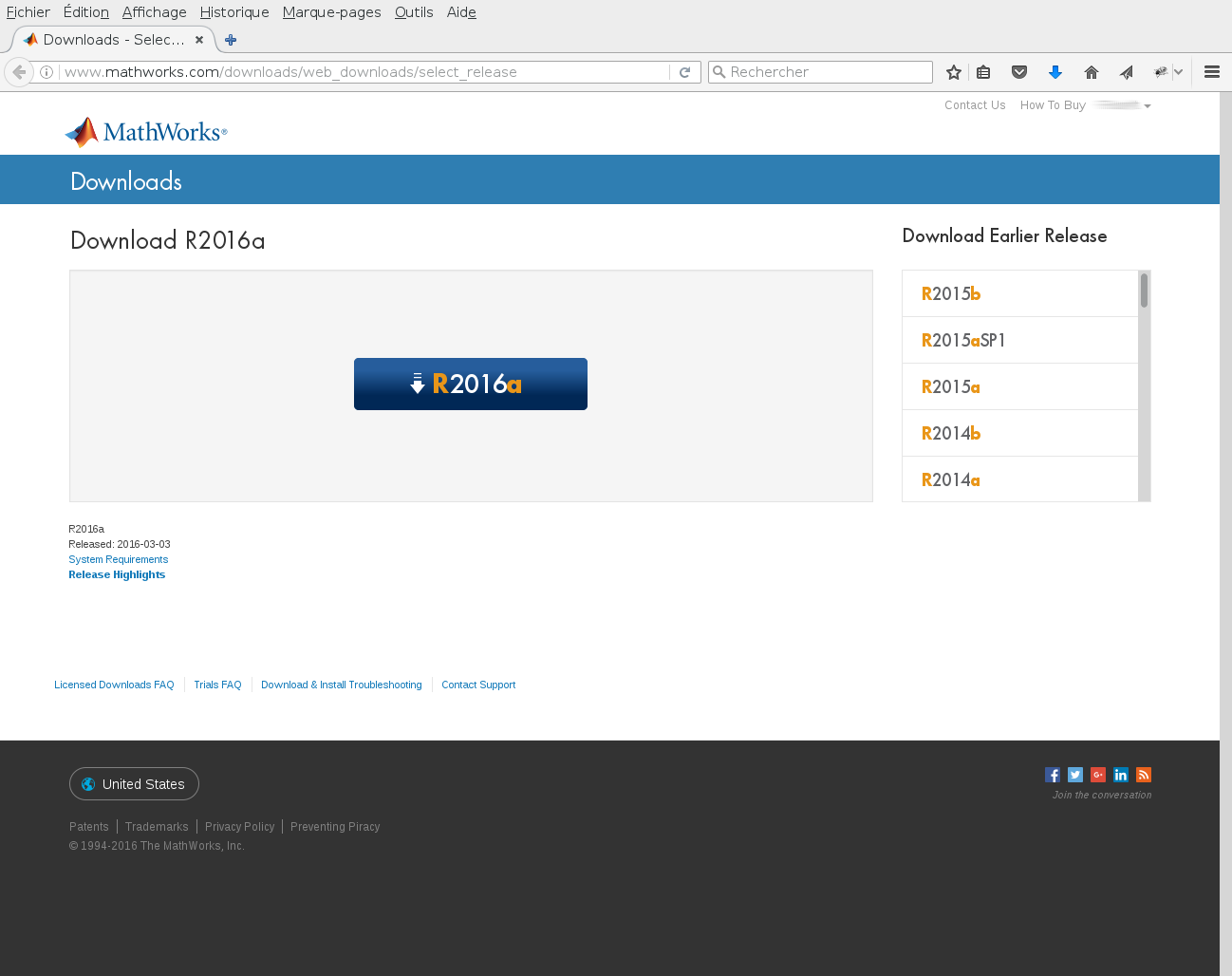1232x976 pixels.
Task: Open the Privacy Policy footer link
Action: click(x=239, y=827)
